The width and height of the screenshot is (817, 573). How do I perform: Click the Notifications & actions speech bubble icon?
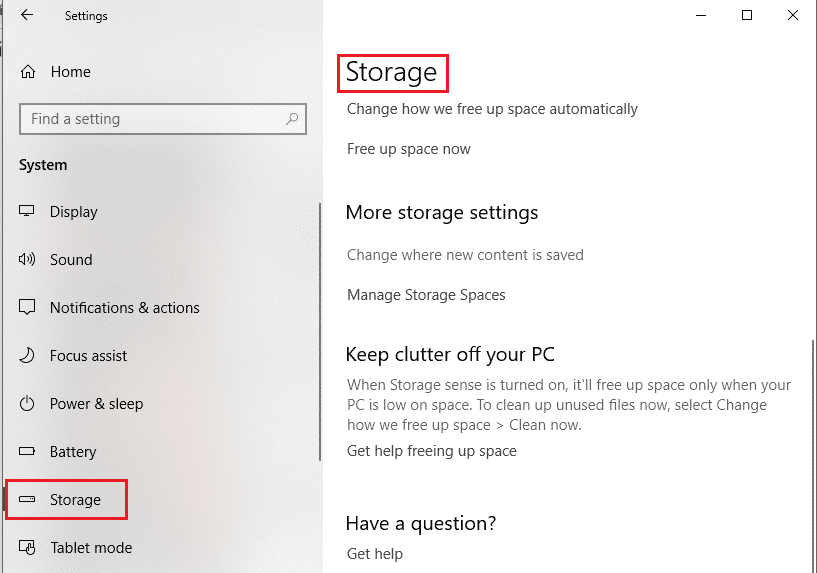coord(27,307)
